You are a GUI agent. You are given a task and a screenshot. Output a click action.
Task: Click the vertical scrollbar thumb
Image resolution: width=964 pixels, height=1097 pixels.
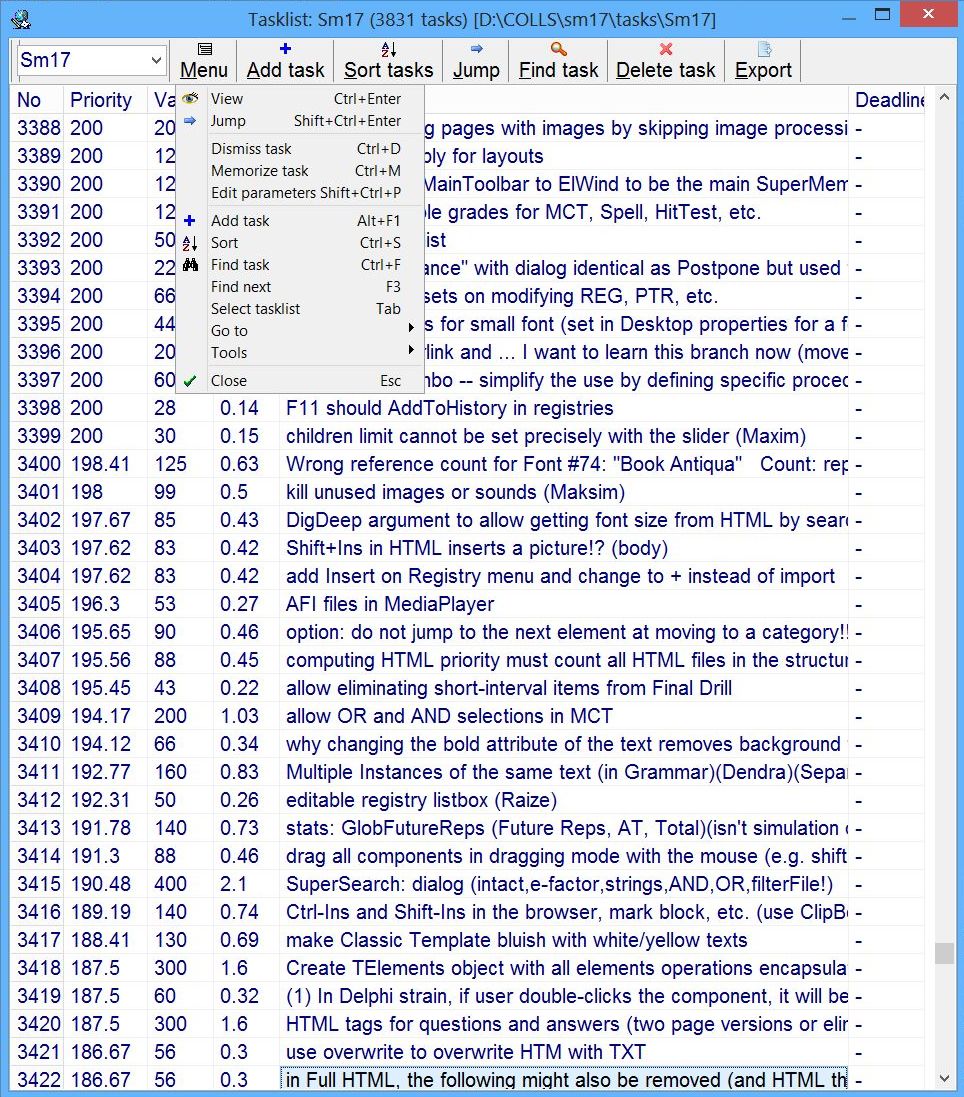click(943, 953)
